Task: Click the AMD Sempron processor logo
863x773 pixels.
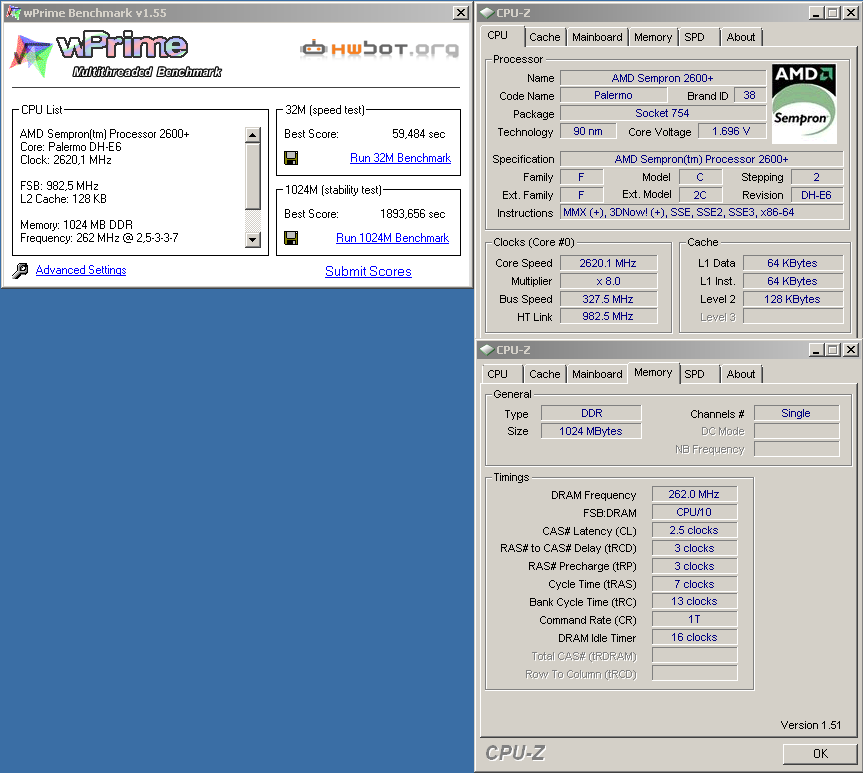Action: click(x=804, y=104)
